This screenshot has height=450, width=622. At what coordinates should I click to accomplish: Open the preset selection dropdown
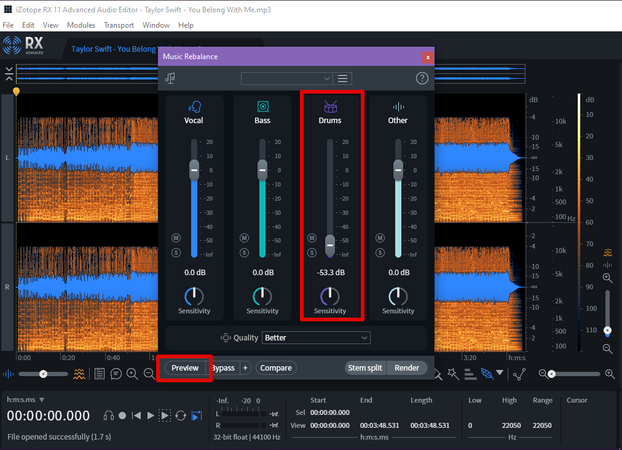(286, 79)
